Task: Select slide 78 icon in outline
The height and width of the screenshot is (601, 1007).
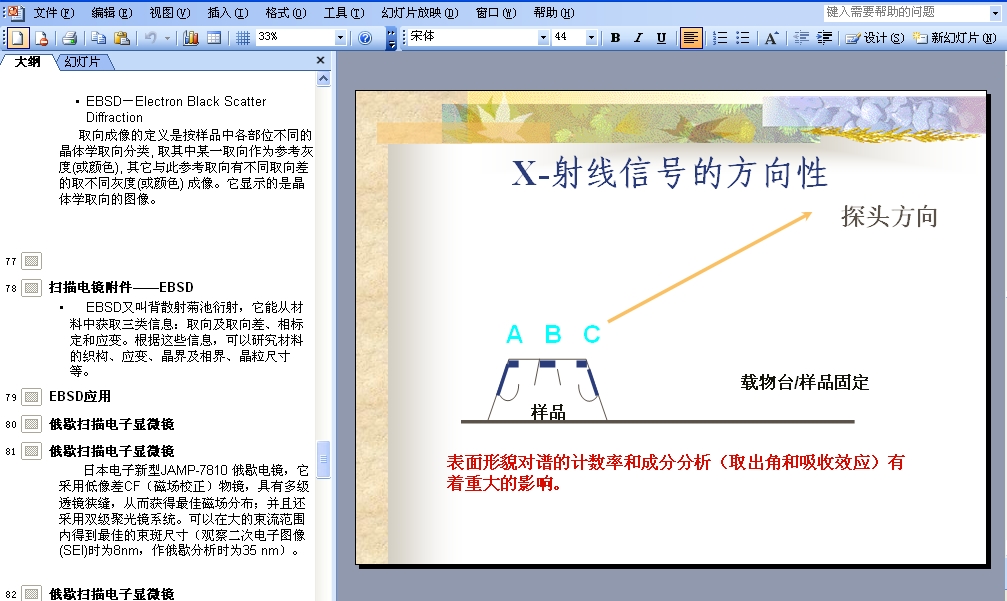Action: [x=31, y=288]
